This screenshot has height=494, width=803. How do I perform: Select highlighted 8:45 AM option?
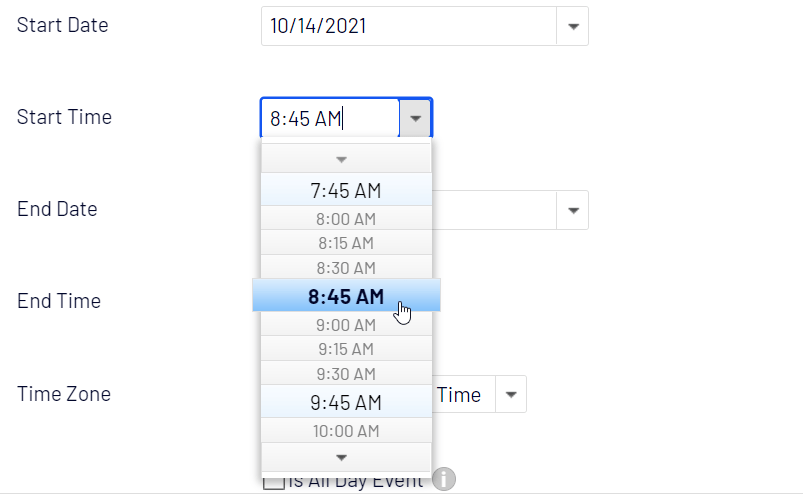(346, 296)
